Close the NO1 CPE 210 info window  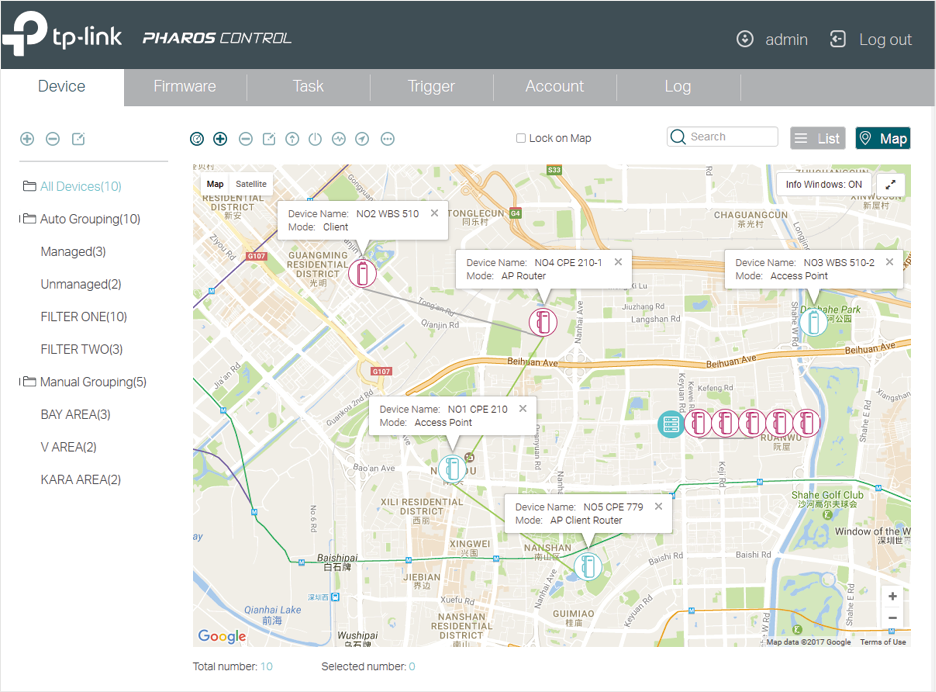pos(523,408)
